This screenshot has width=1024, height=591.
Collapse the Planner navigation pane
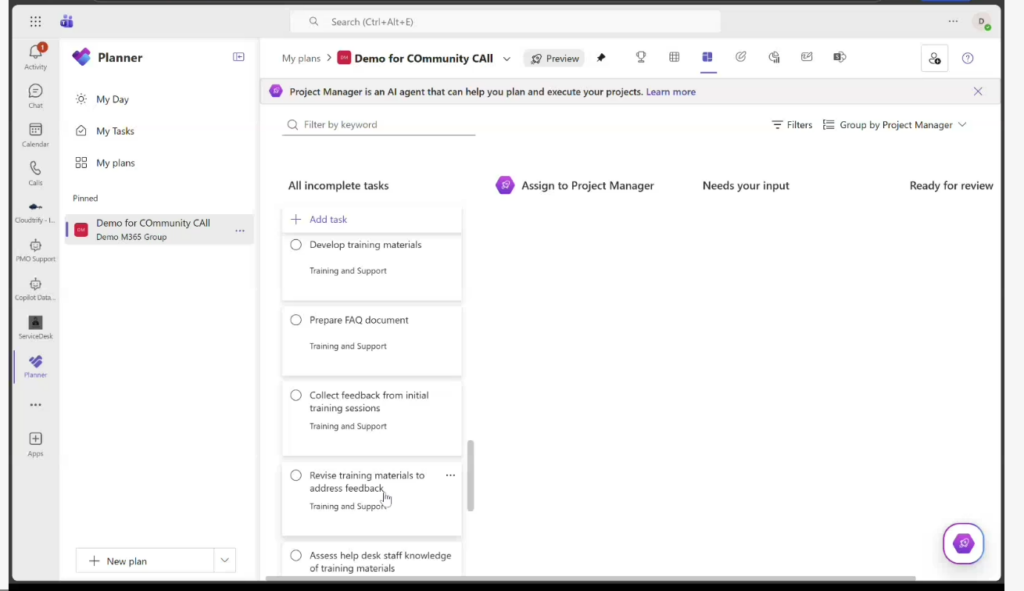coord(239,57)
